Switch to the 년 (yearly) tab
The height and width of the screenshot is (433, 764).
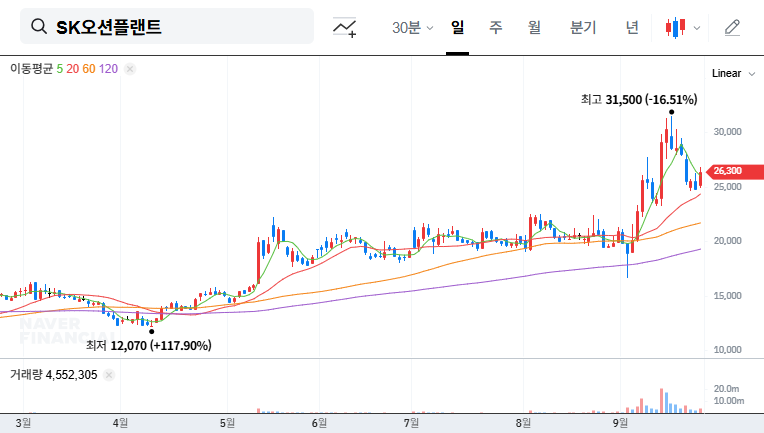coord(632,27)
